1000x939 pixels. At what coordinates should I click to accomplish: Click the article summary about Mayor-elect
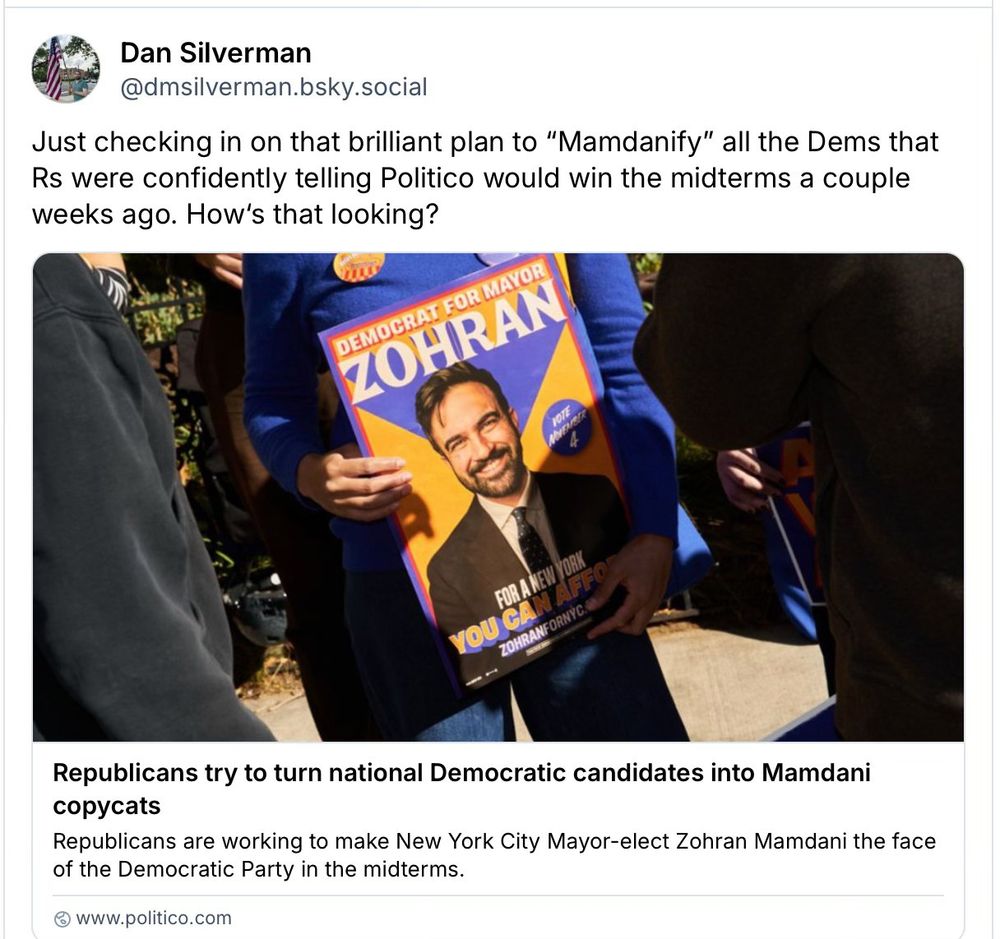click(x=494, y=855)
